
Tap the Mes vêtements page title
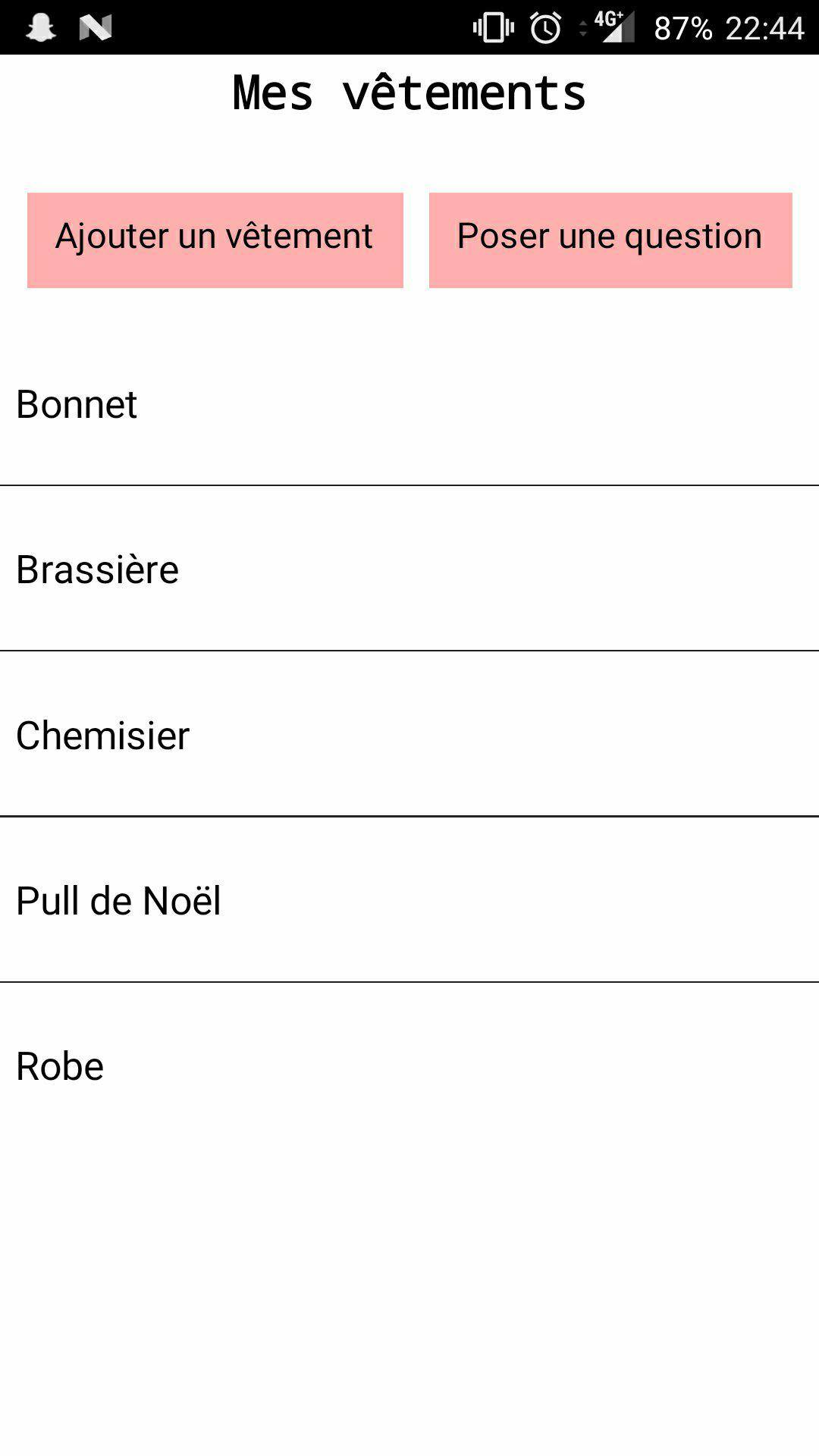pos(409,93)
